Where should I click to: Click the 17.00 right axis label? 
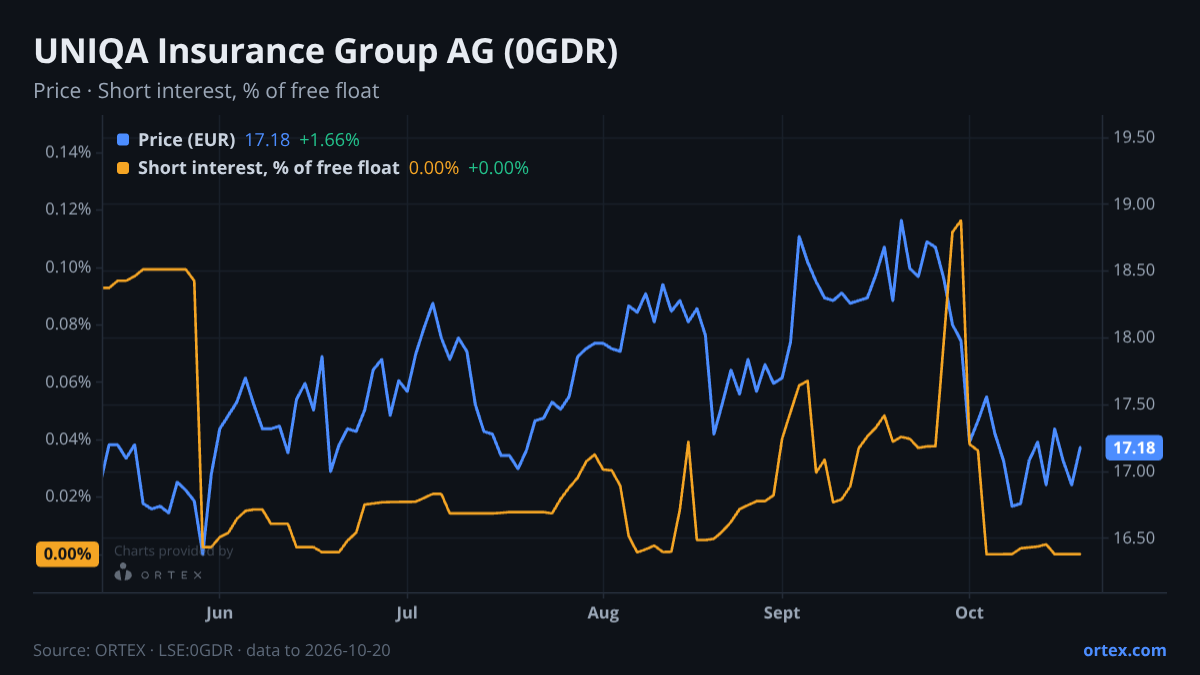click(x=1134, y=471)
